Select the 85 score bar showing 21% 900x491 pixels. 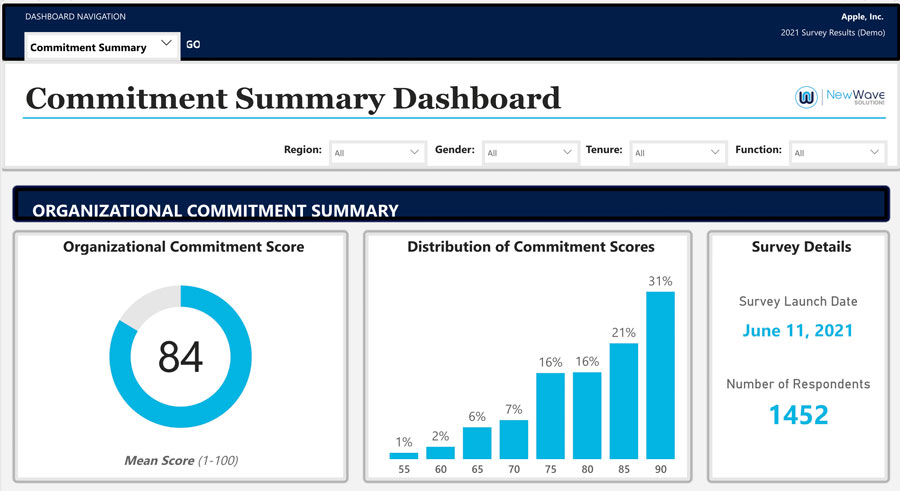tap(623, 401)
